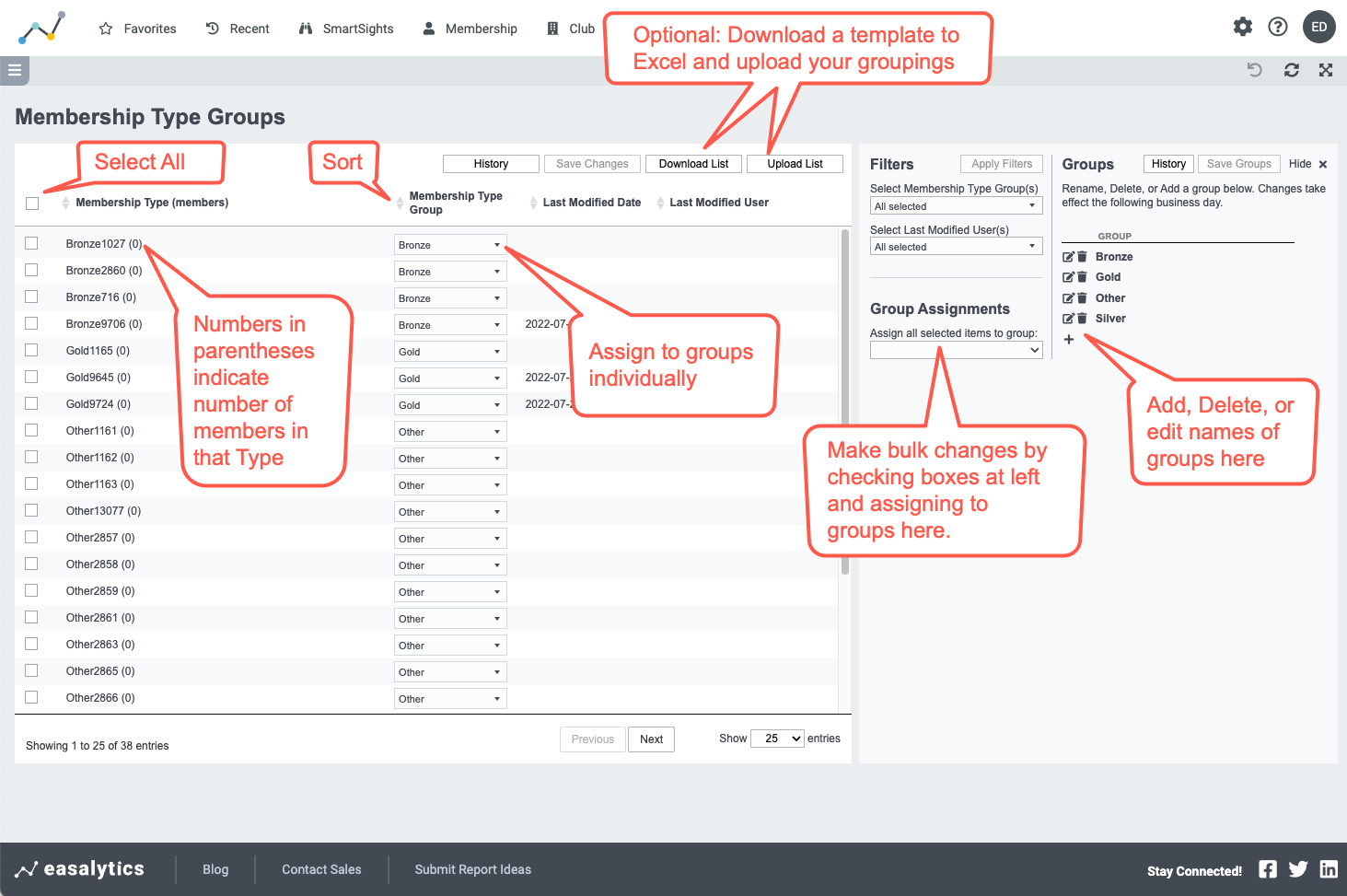Image resolution: width=1347 pixels, height=896 pixels.
Task: Check the Select All checkbox
Action: (x=31, y=203)
